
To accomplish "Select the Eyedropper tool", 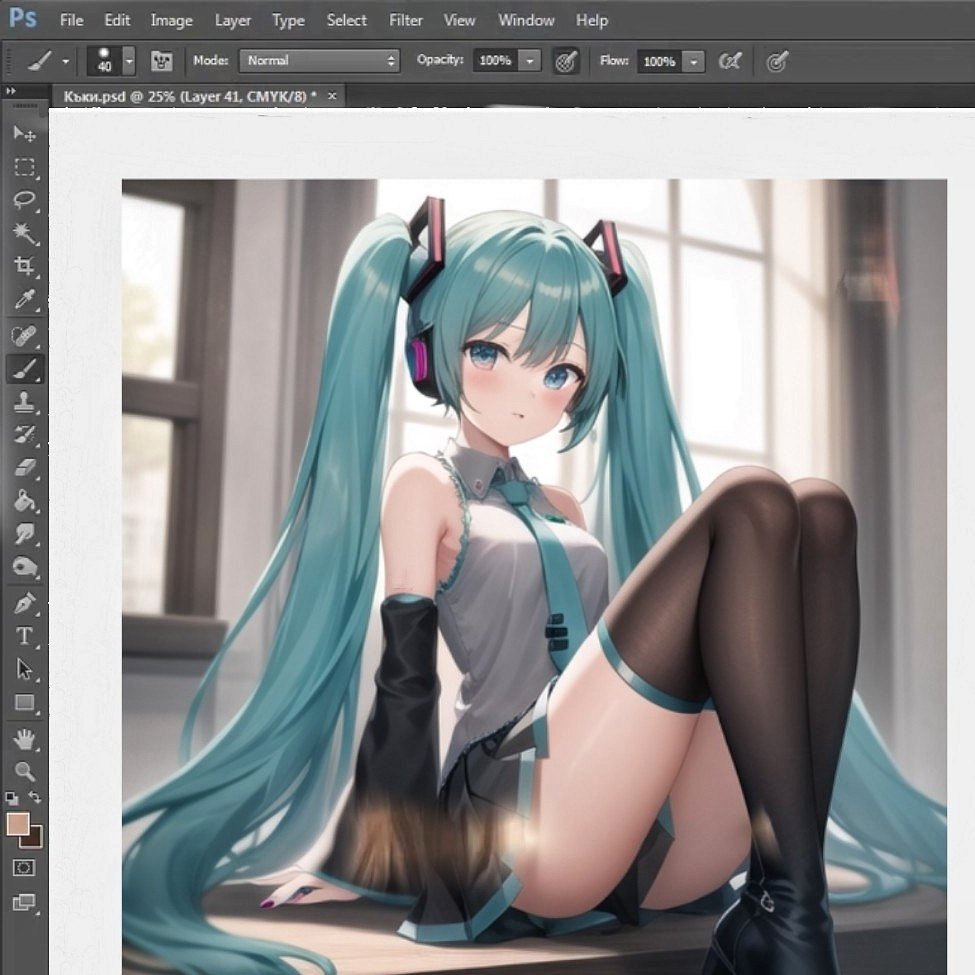I will pyautogui.click(x=25, y=300).
